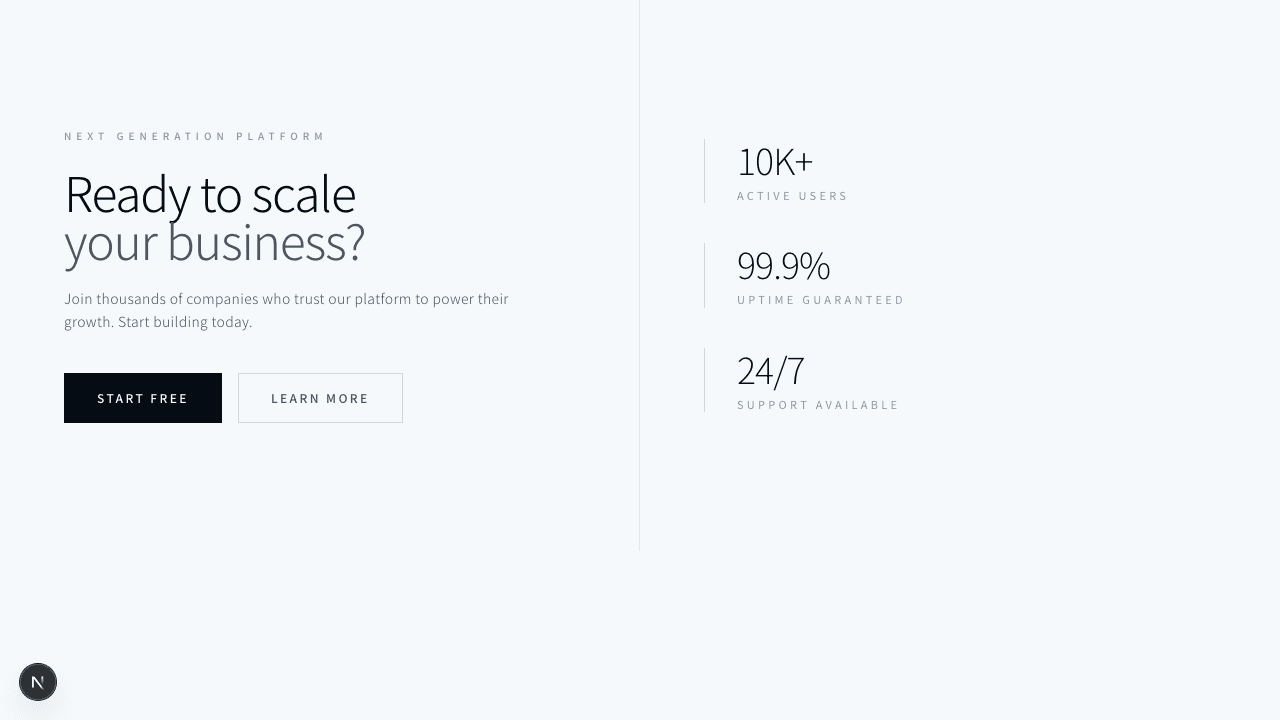Click the ACTIVE USERS label
Image resolution: width=1280 pixels, height=720 pixels.
click(792, 196)
